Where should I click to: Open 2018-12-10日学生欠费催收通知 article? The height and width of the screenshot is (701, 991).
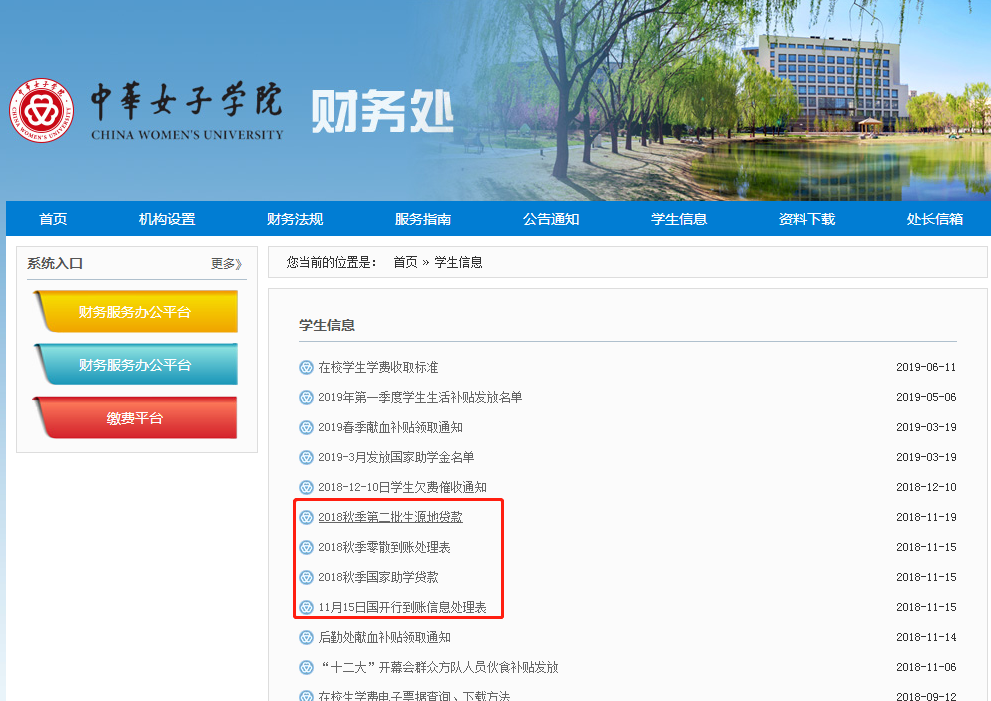tap(402, 487)
